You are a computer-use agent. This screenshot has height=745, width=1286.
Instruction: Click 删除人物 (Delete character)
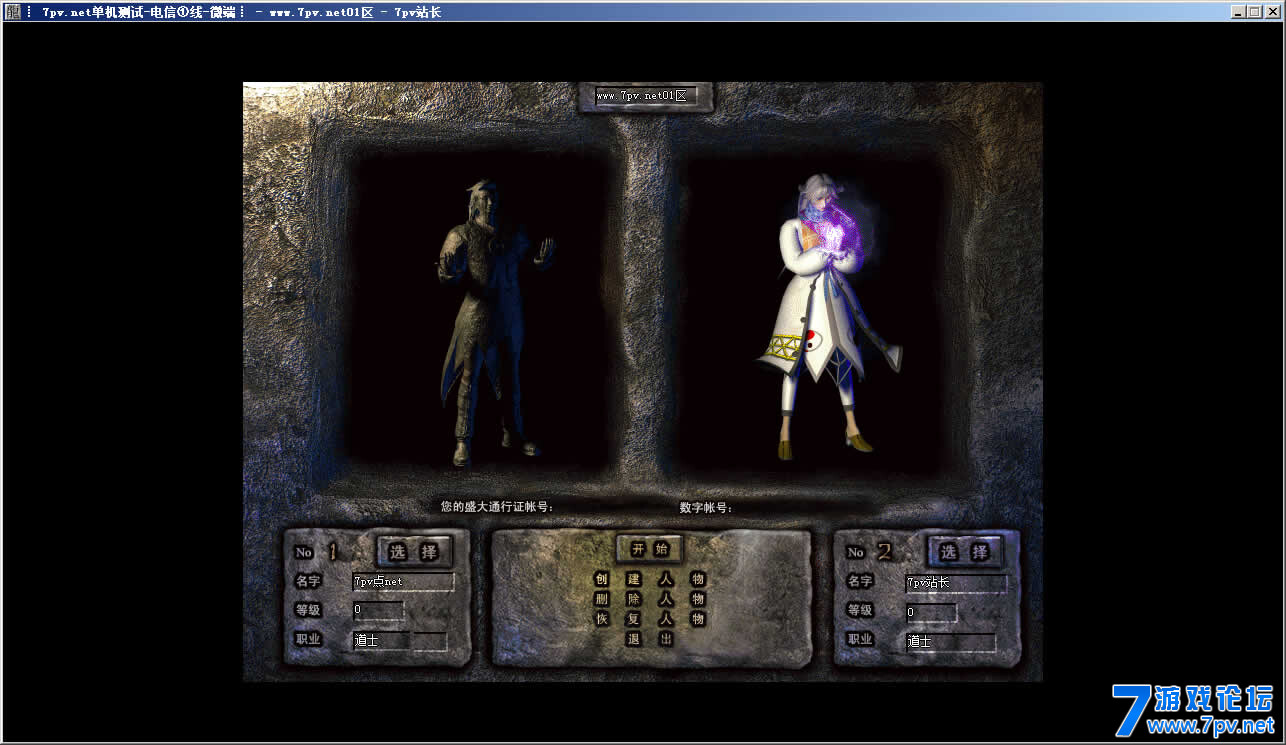pos(650,599)
